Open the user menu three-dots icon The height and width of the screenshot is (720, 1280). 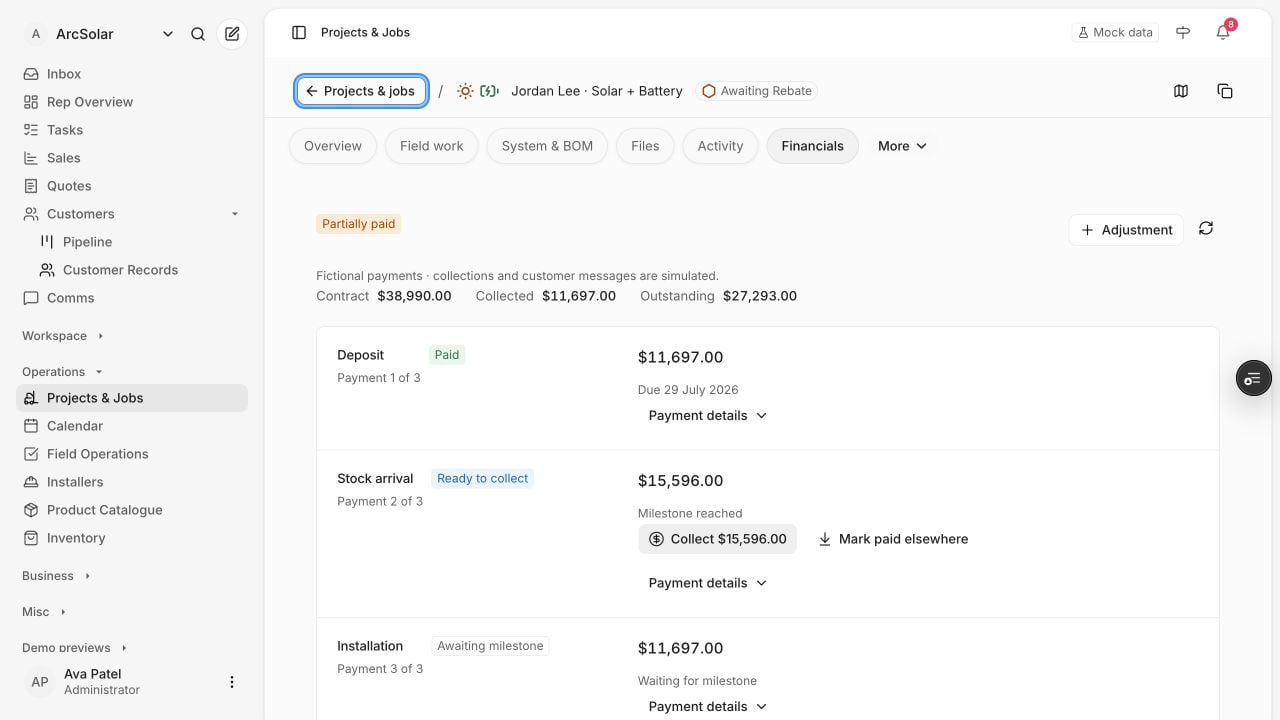[x=232, y=682]
